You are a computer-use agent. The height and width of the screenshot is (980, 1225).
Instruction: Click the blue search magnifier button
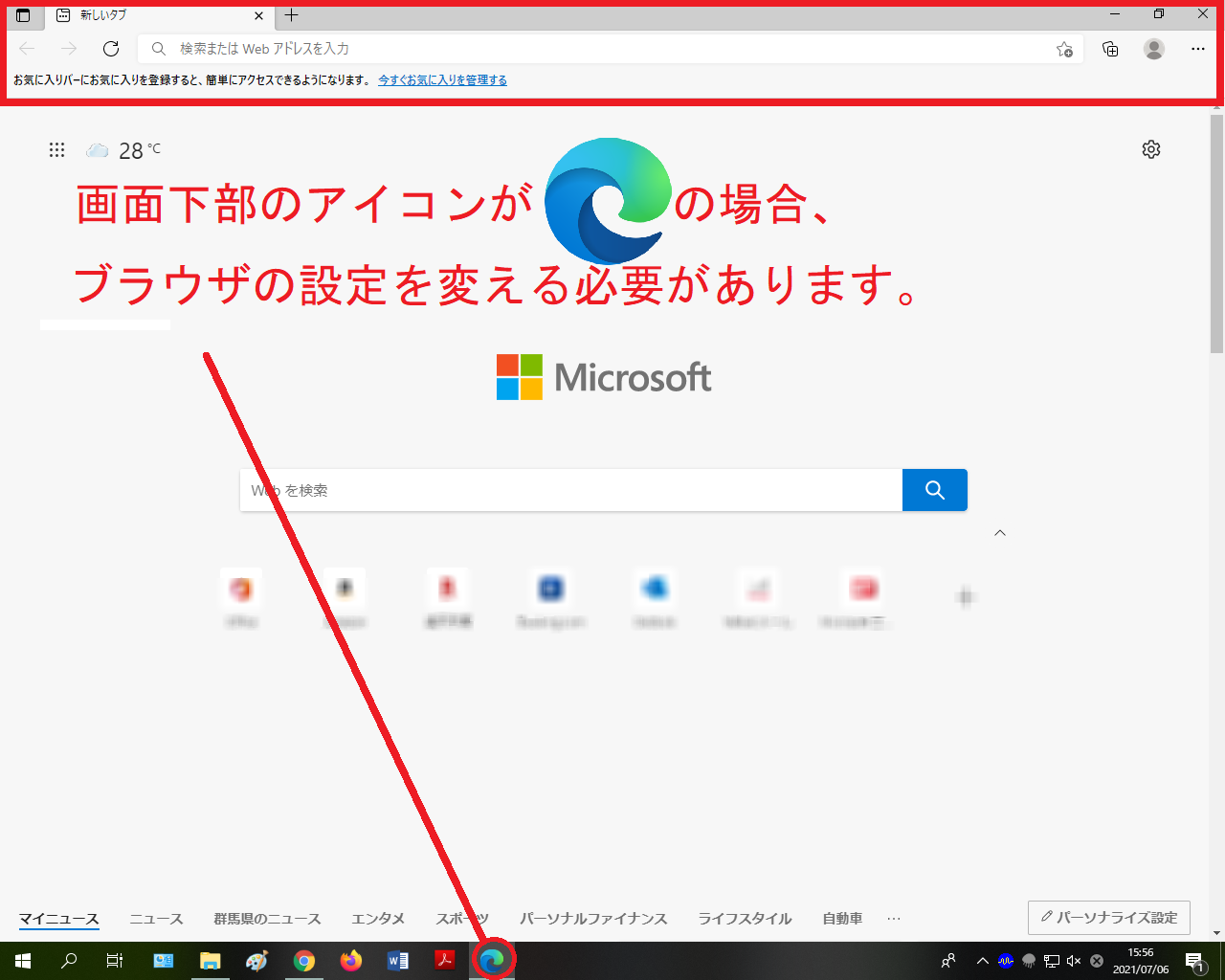(x=935, y=490)
